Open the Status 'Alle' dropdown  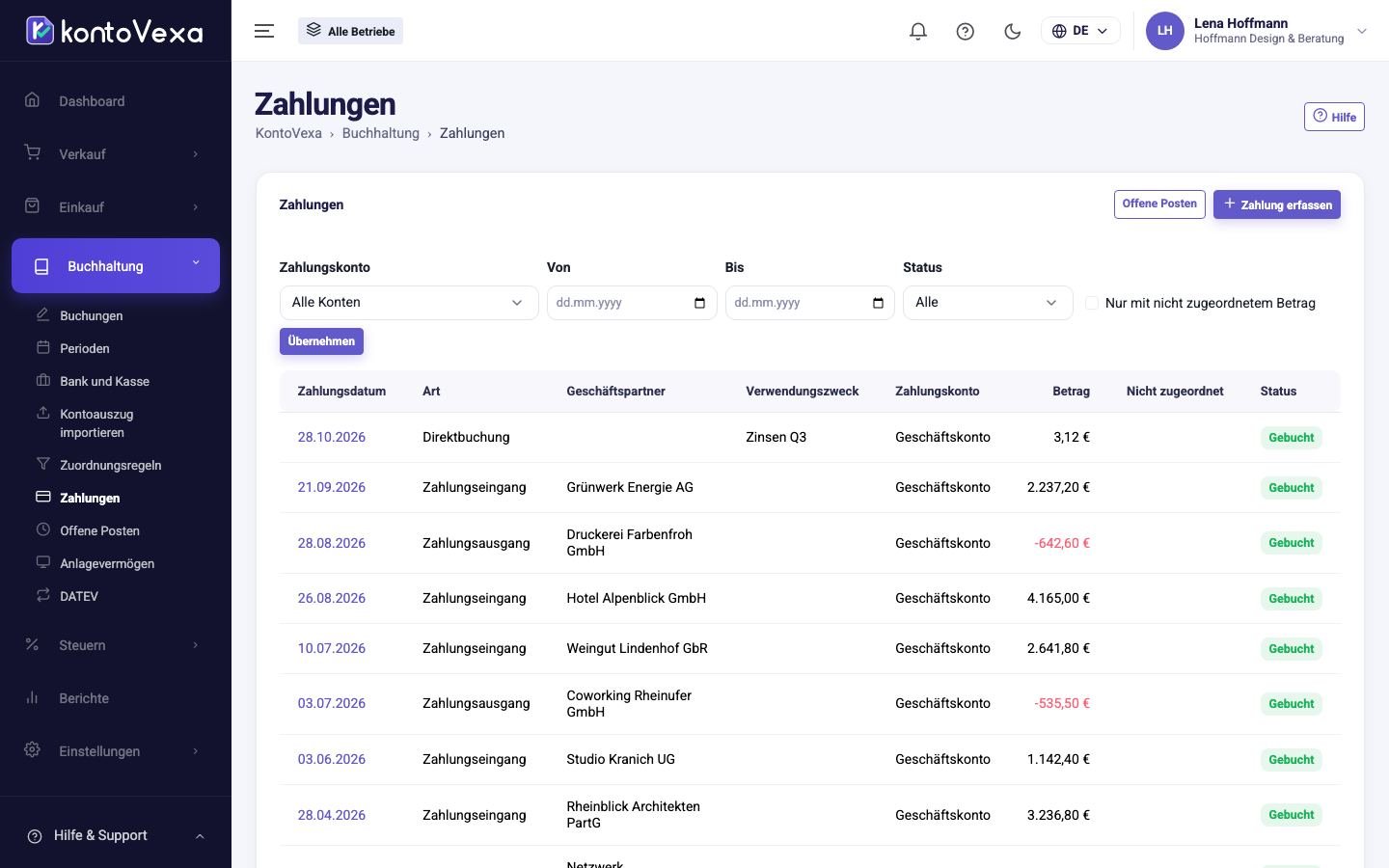tap(988, 303)
